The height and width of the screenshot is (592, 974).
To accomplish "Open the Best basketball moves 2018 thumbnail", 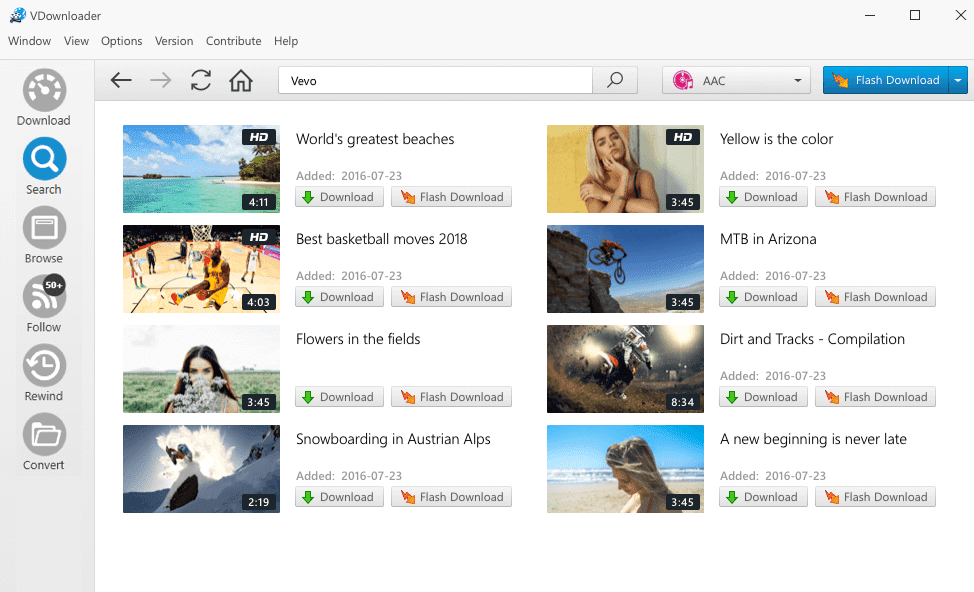I will (201, 269).
